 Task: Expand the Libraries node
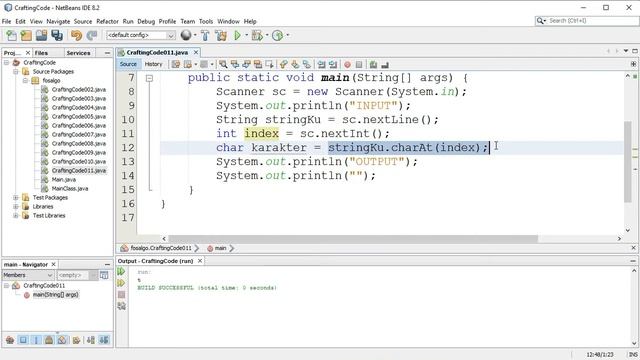[x=16, y=207]
